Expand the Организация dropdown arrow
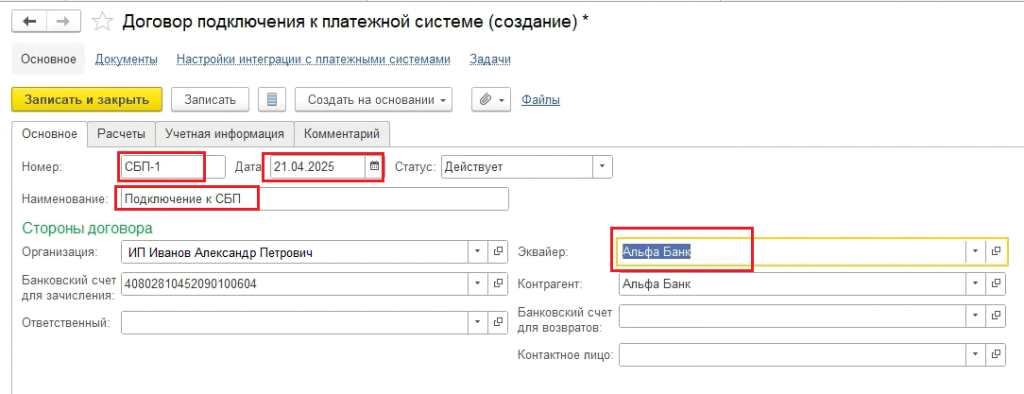Screen dimensions: 1024x394 click(477, 251)
